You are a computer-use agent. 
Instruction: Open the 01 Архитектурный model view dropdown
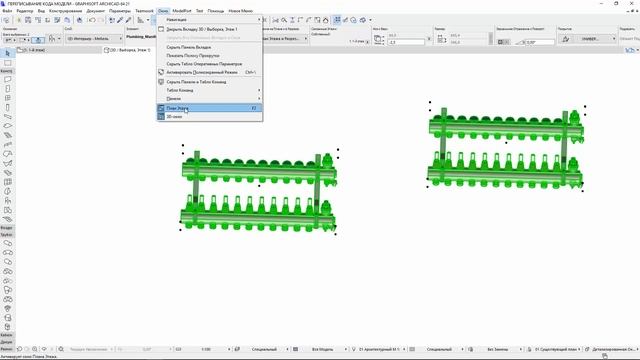point(378,349)
